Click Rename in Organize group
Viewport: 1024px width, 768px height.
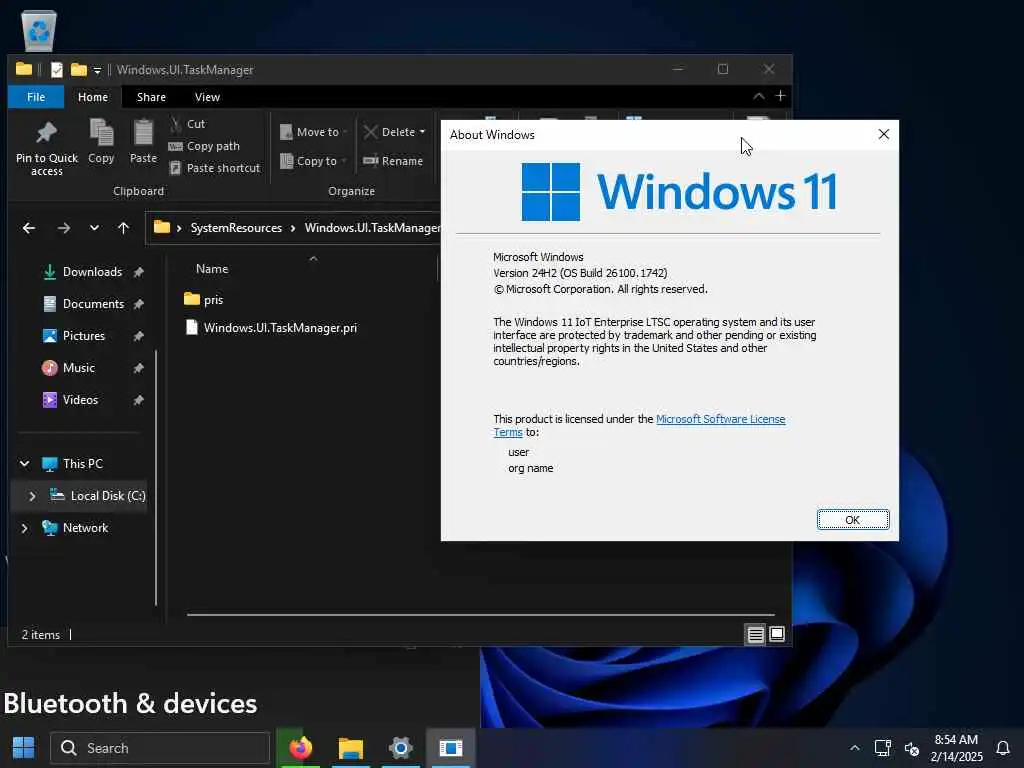(393, 161)
